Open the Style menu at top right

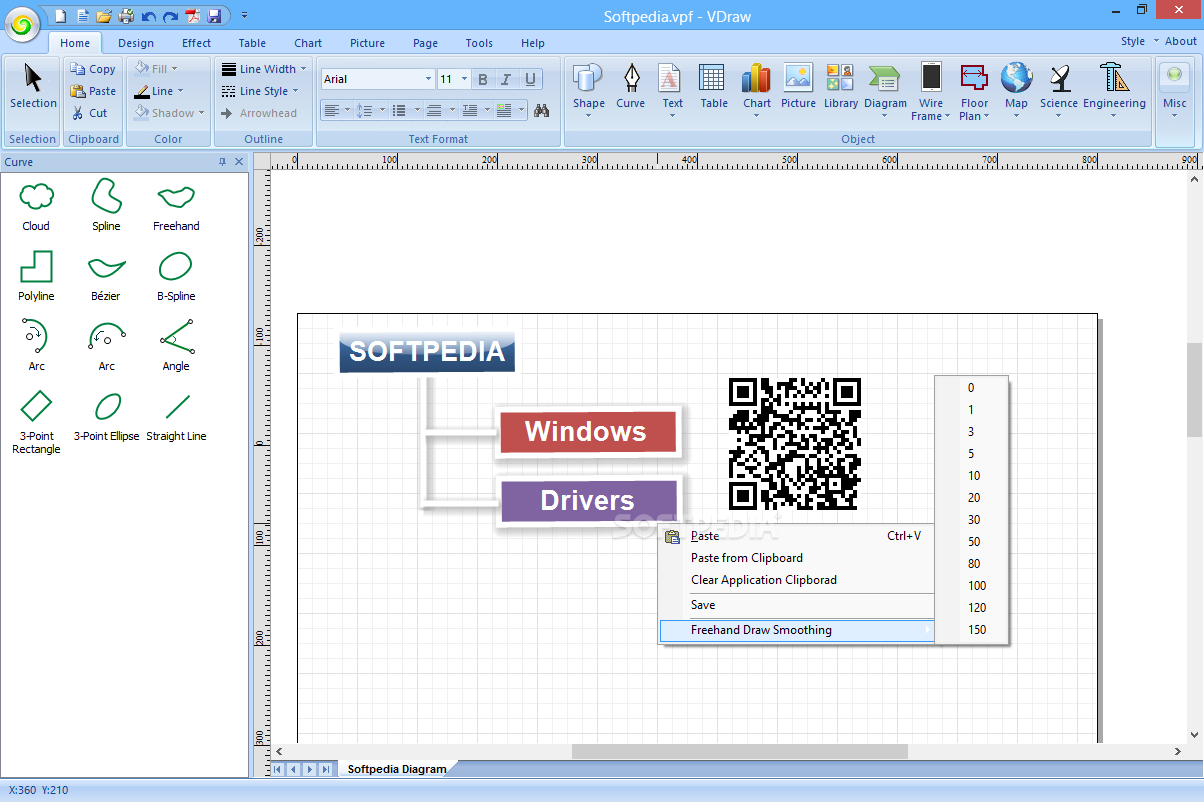click(1138, 42)
